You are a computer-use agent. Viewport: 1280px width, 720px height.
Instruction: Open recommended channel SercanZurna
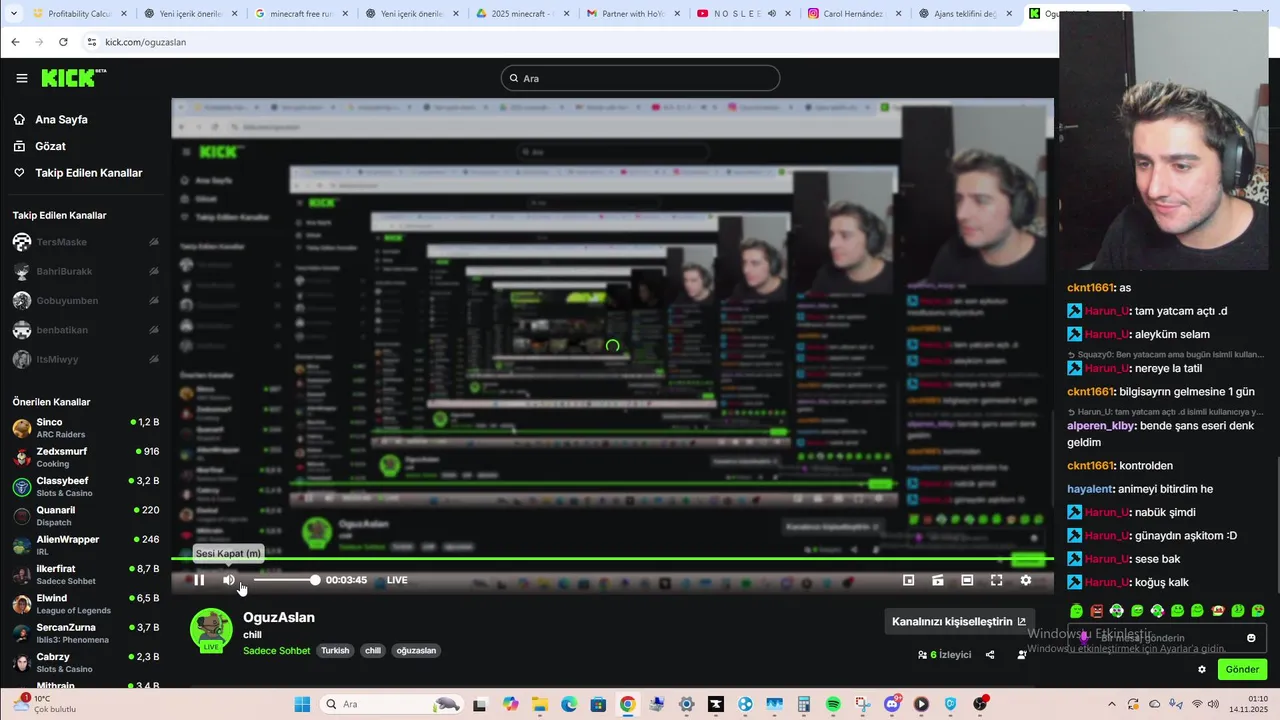pyautogui.click(x=85, y=633)
